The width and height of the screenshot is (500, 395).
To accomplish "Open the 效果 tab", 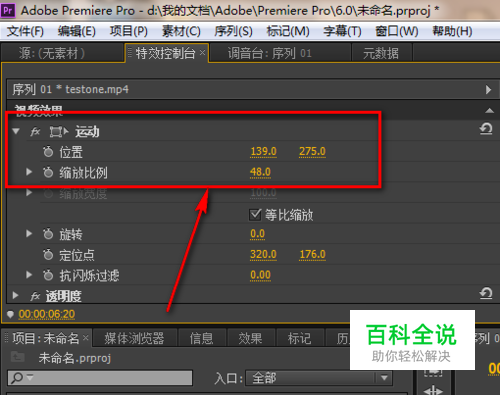I will tap(250, 338).
